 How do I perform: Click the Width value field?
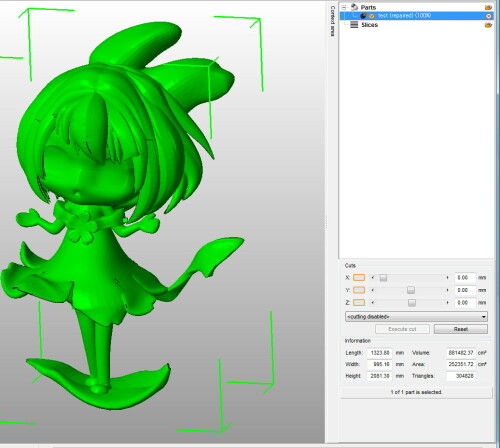380,364
